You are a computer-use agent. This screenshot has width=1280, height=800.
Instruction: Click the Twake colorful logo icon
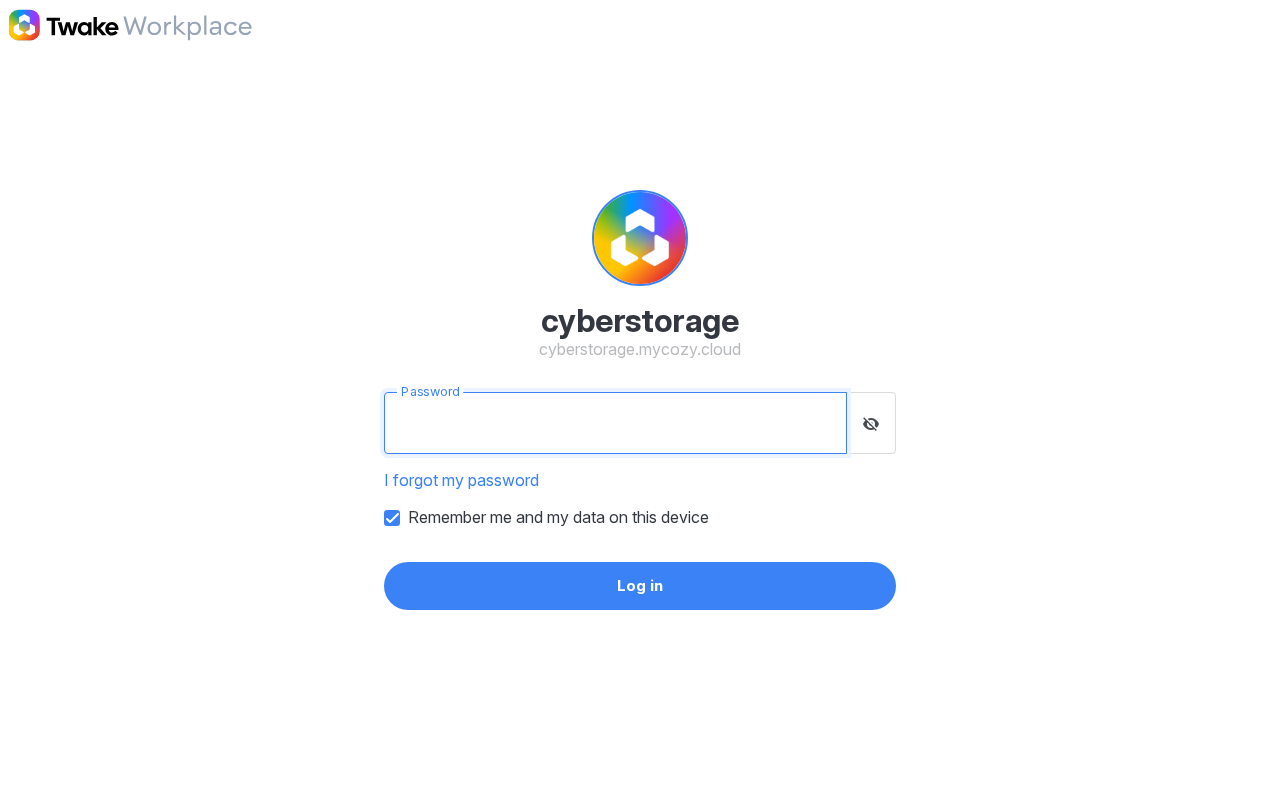[24, 25]
